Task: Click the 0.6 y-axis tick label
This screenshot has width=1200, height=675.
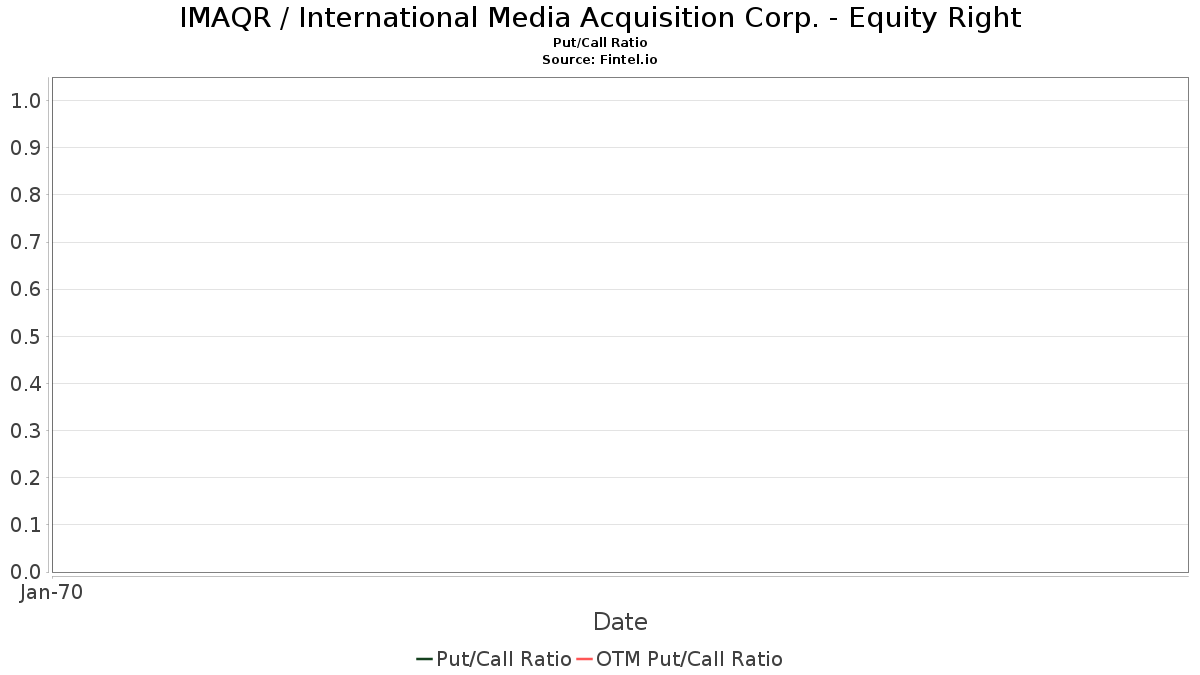Action: tap(26, 290)
